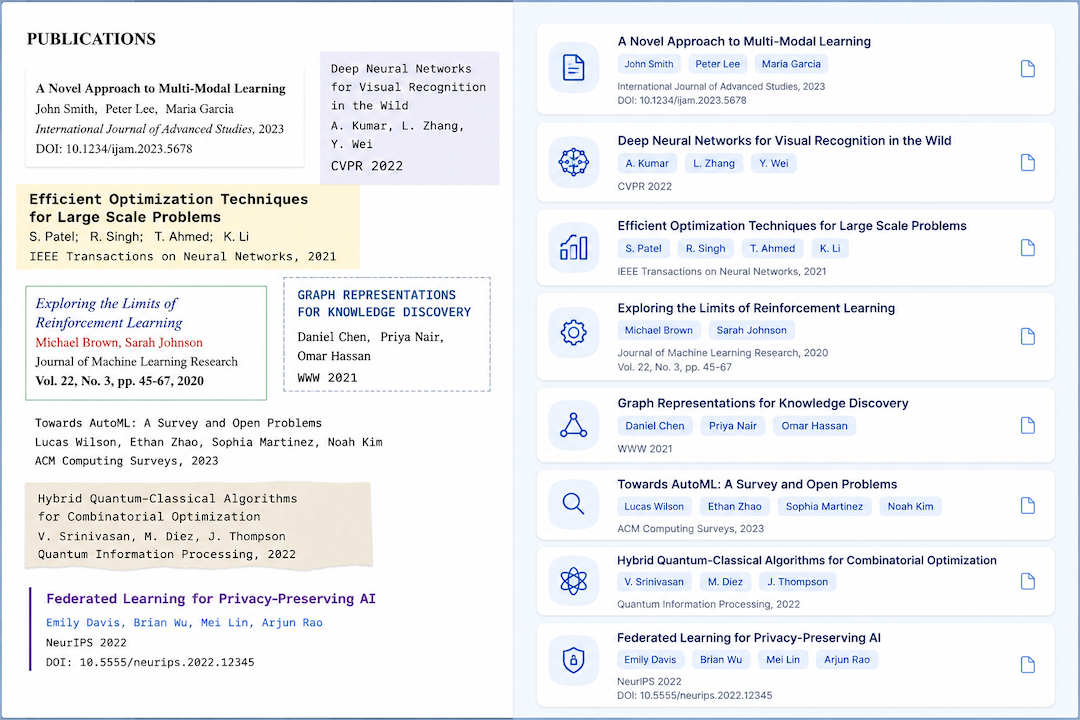This screenshot has height=720, width=1080.
Task: Click GRAPH REPRESENTATIONS FOR KNOWLEDGE DISCOVERY in dashed box
Action: point(384,303)
